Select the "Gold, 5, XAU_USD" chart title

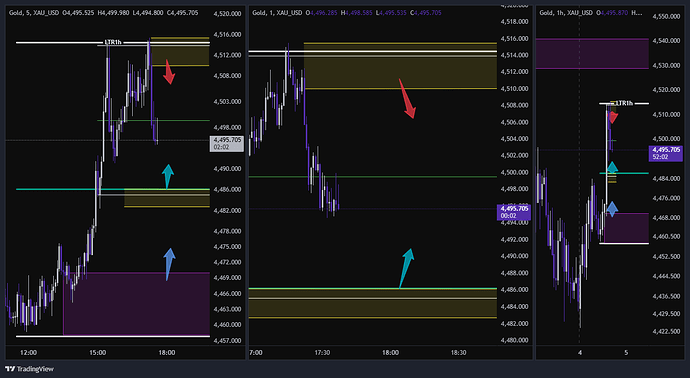34,13
